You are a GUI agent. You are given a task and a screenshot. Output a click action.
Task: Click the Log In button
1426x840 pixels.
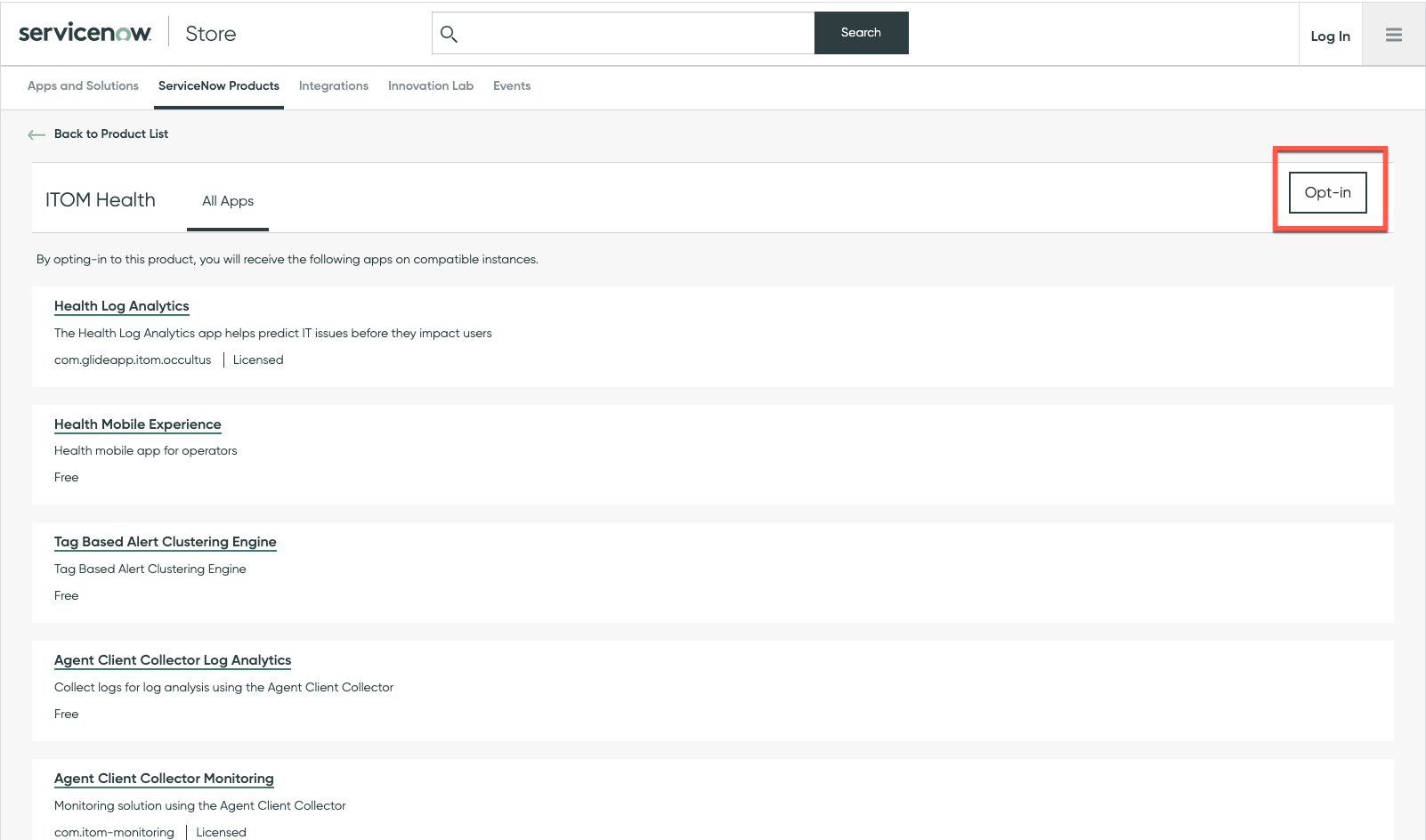(1331, 36)
